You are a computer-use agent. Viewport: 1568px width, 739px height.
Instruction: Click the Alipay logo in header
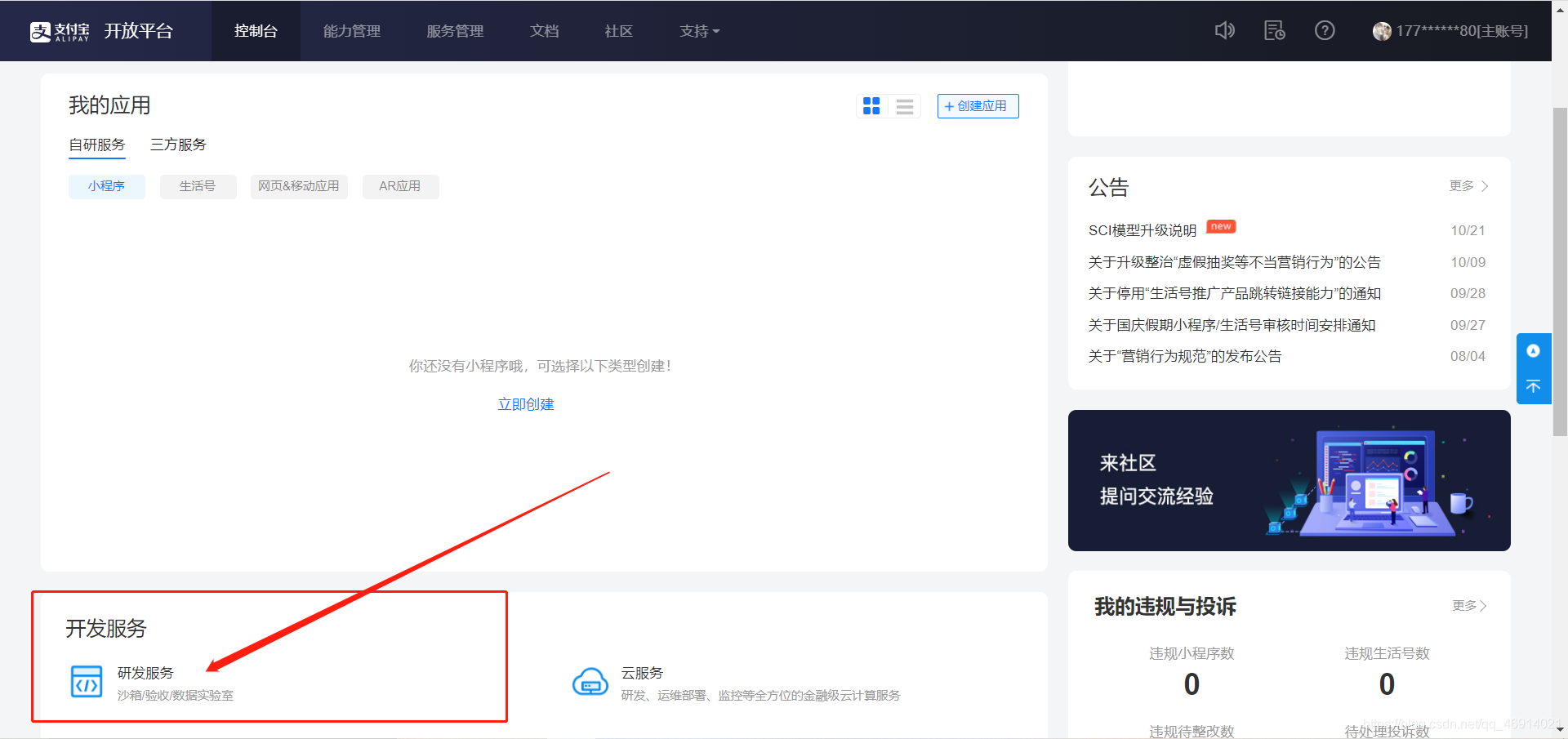pos(60,31)
